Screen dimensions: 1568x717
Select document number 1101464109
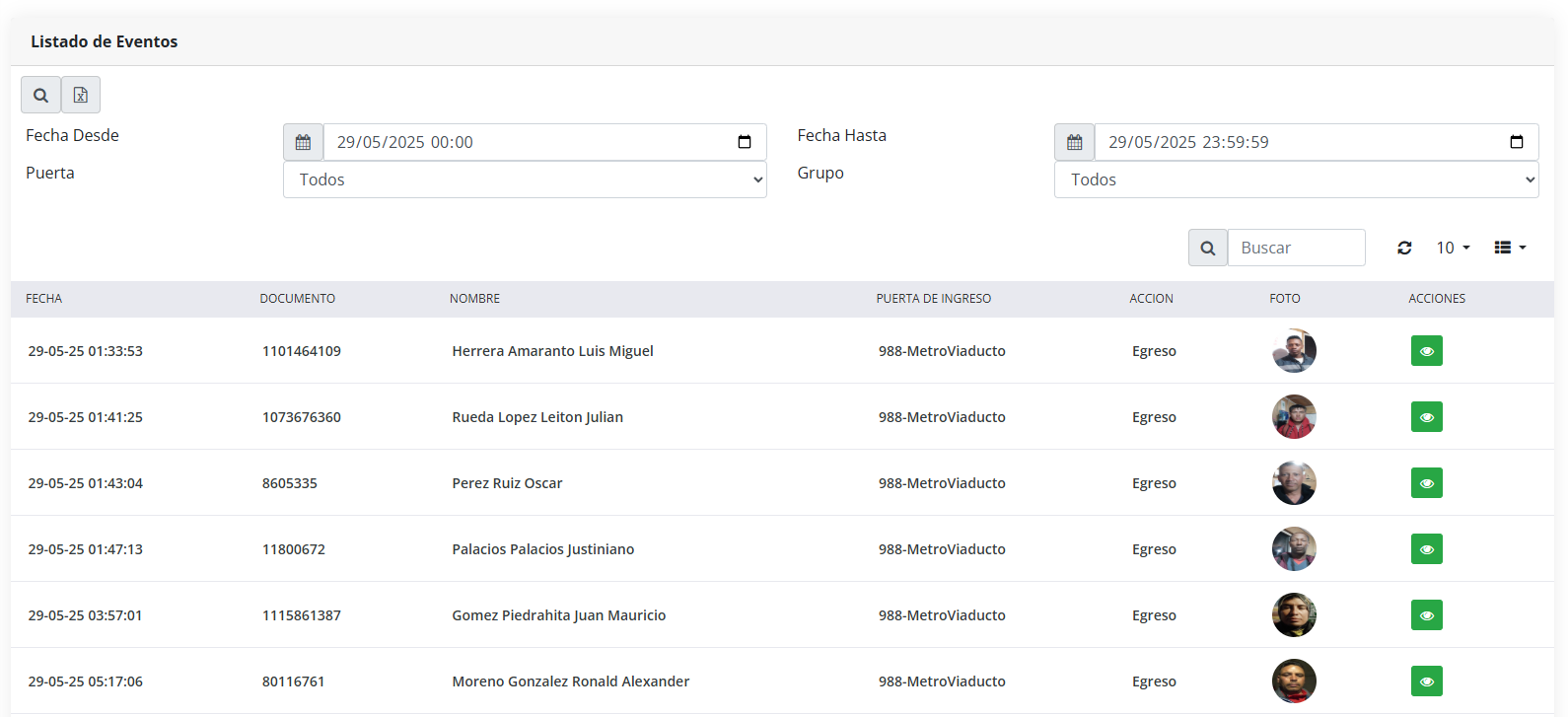click(302, 351)
